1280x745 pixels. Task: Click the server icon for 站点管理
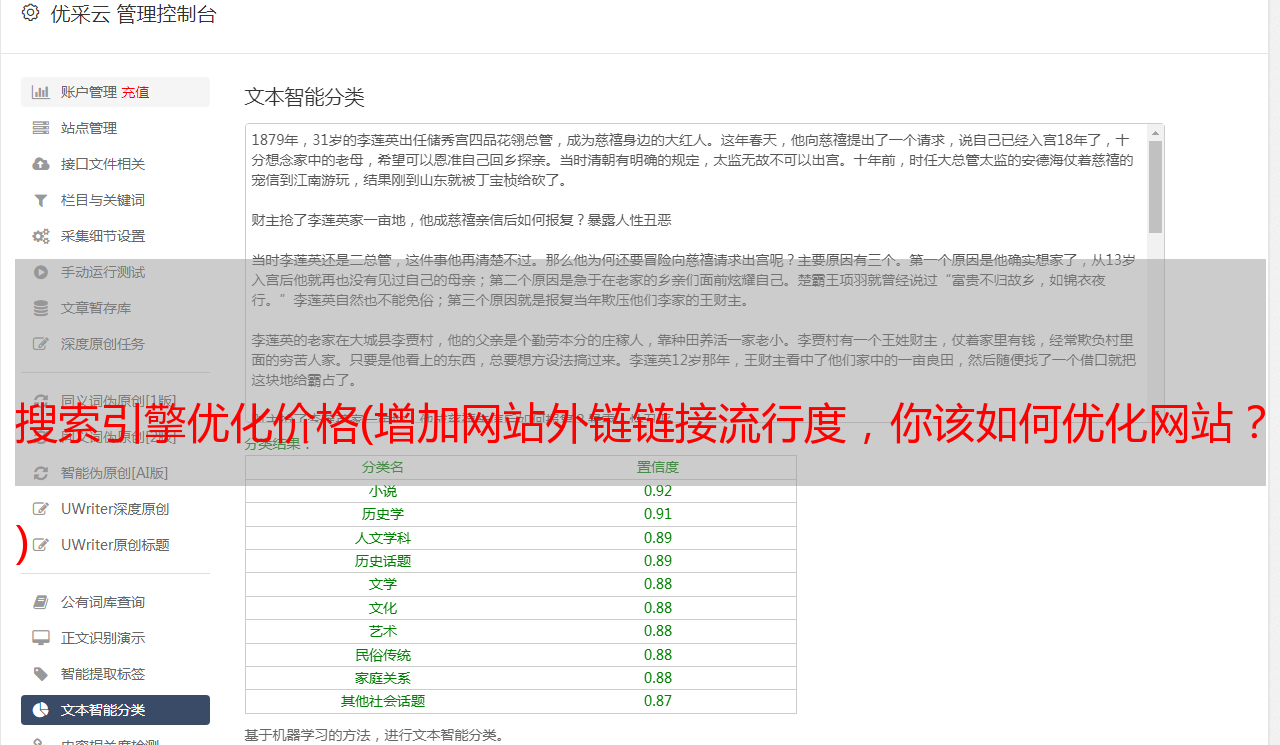[x=41, y=128]
